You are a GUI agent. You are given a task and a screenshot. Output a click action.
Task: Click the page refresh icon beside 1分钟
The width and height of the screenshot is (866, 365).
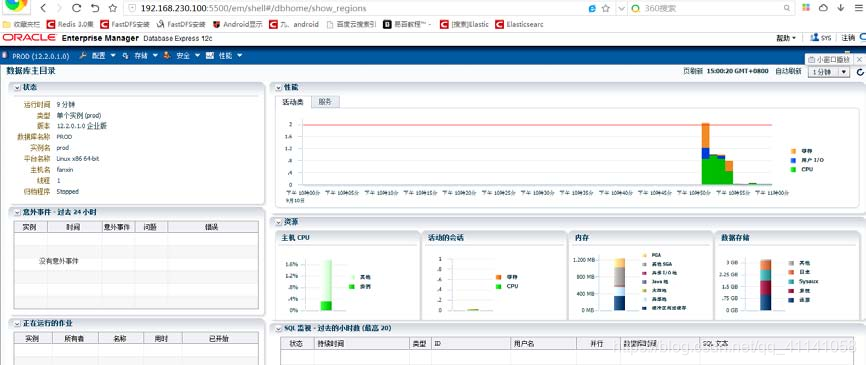click(x=860, y=72)
